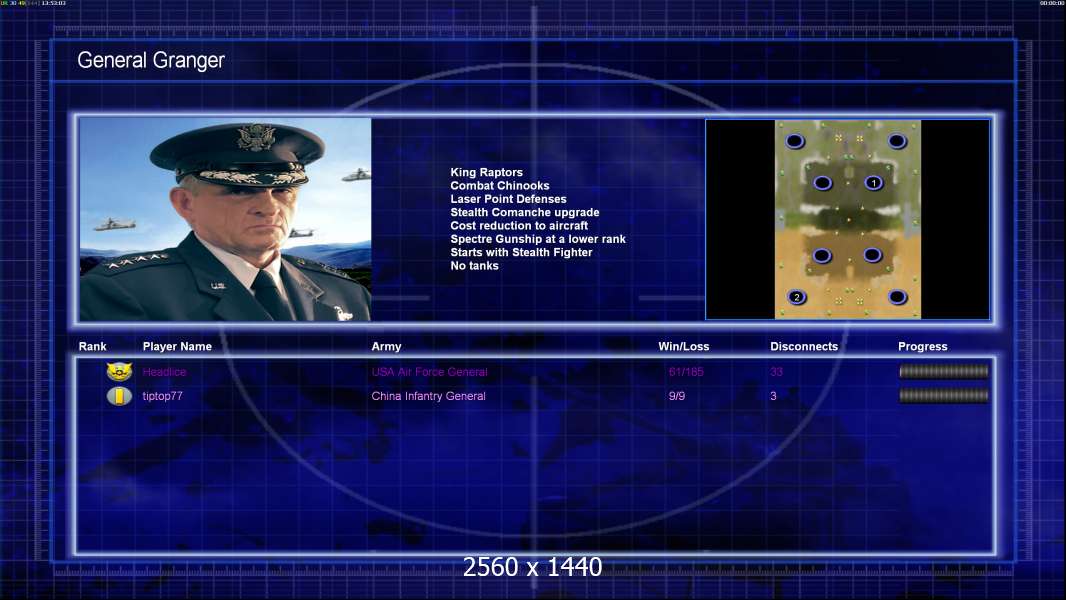
Task: Select player name tiptop77
Action: point(162,396)
